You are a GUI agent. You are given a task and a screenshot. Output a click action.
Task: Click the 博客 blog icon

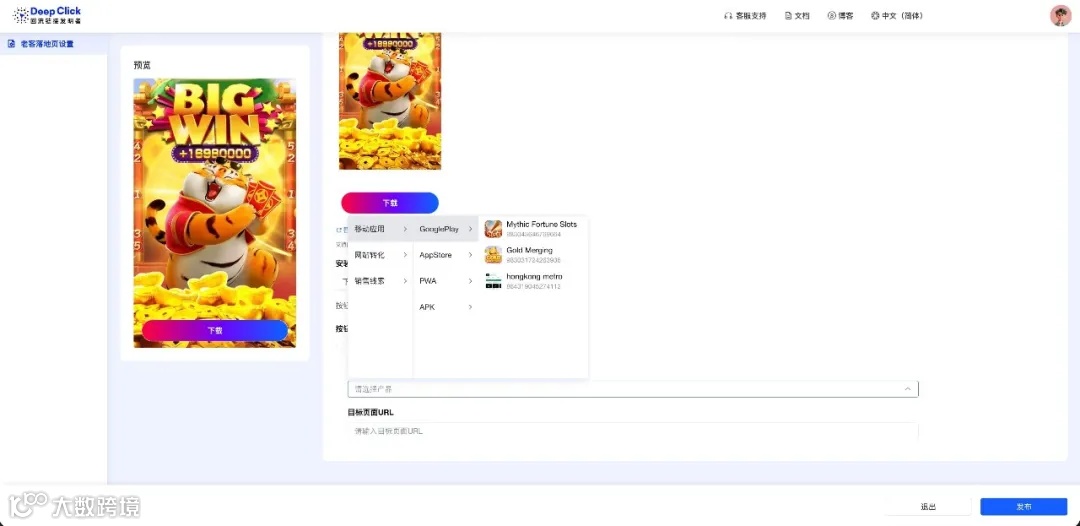coord(831,16)
